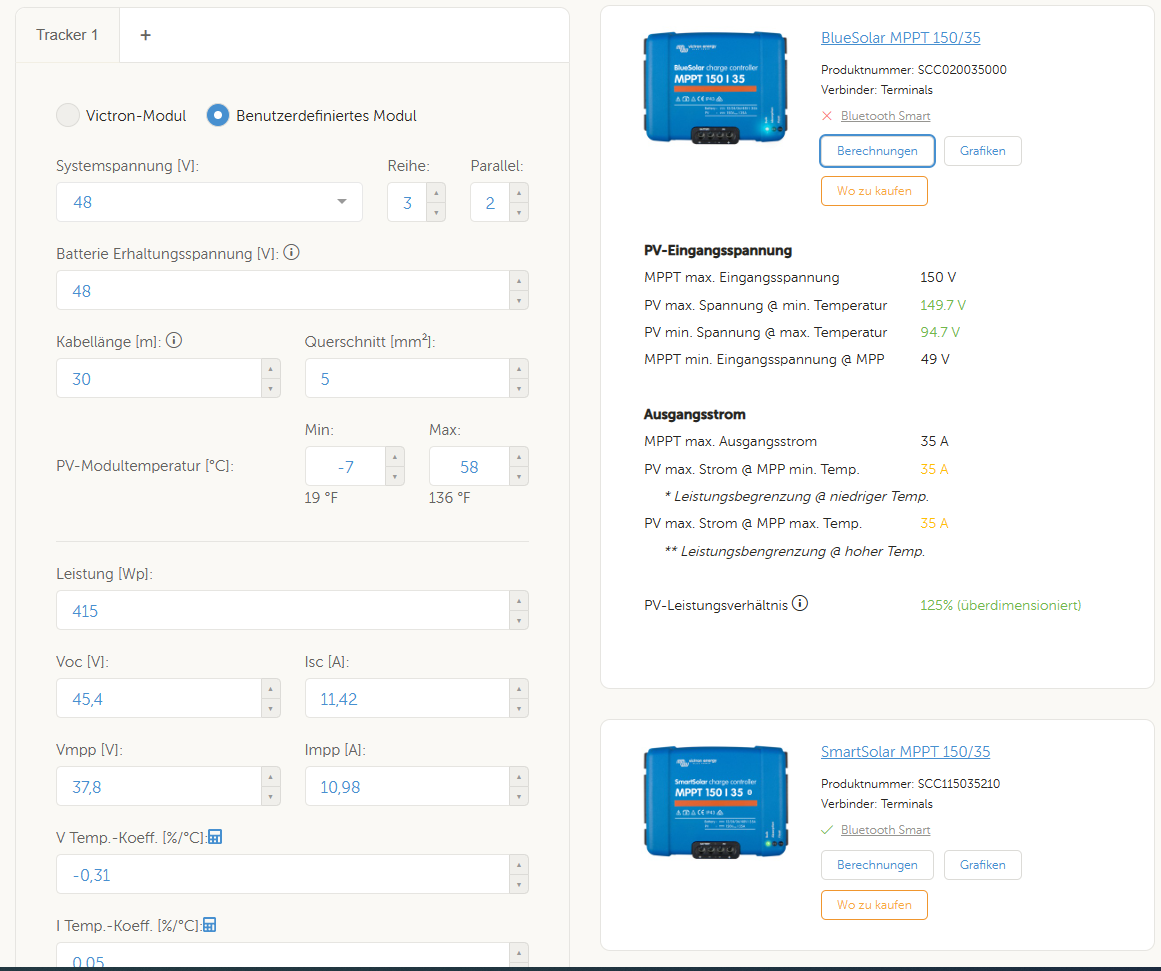The image size is (1161, 971).
Task: Focus the V Temp.-Koeff. input field
Action: coord(284,875)
